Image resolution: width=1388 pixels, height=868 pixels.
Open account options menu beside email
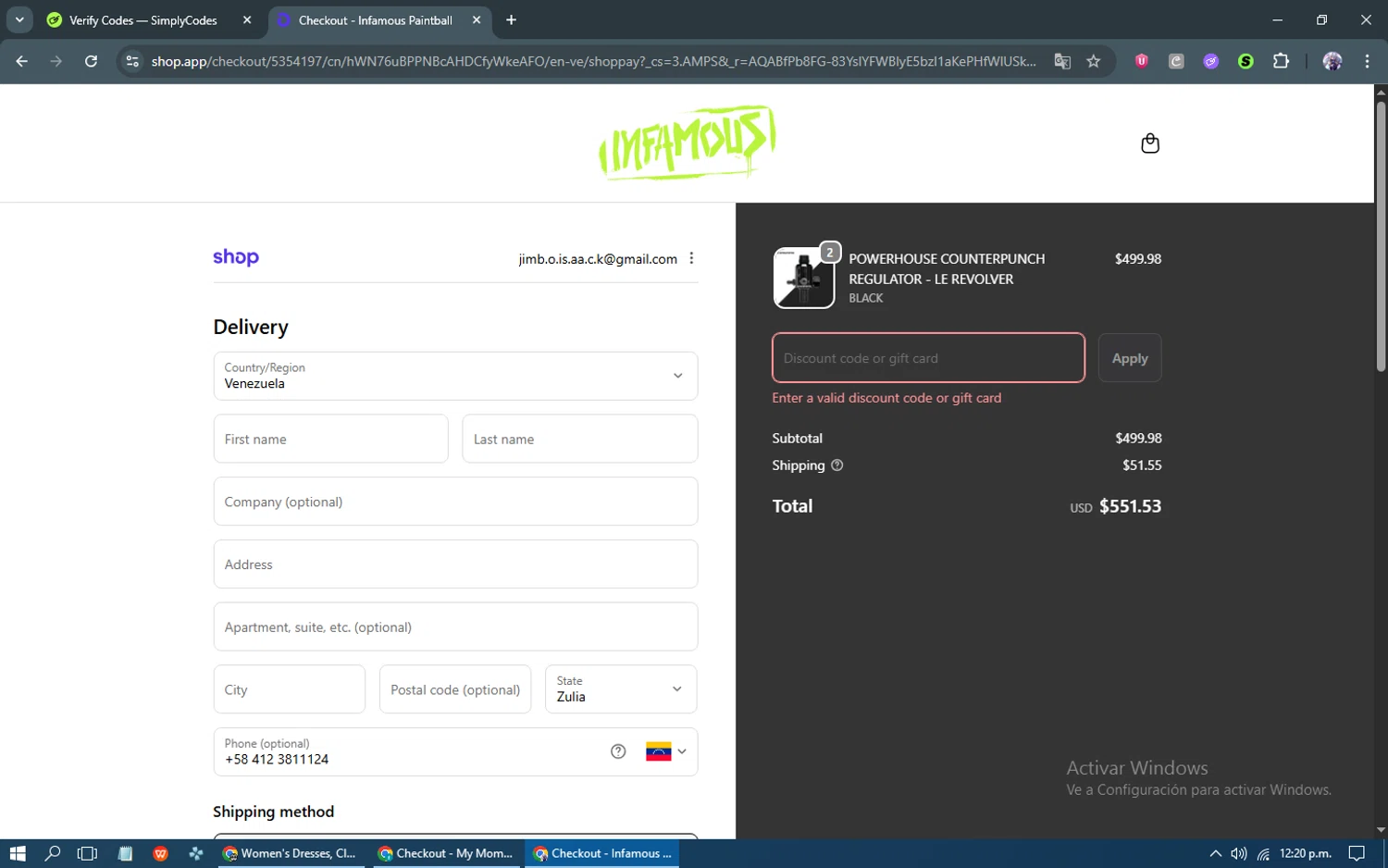point(691,258)
